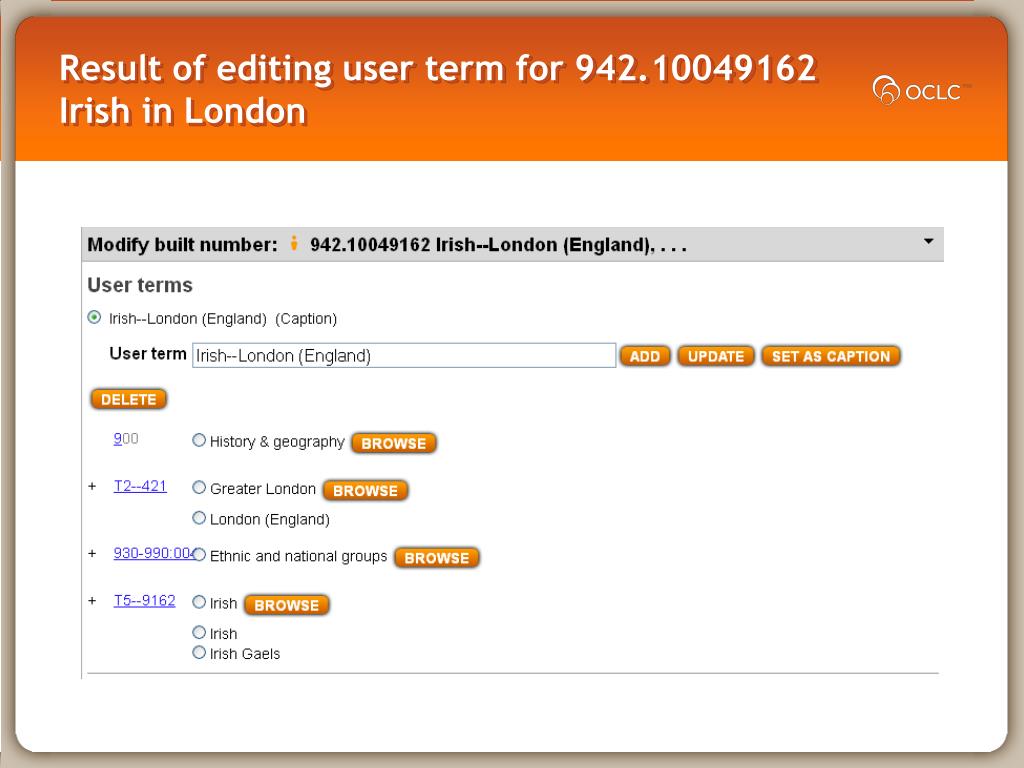Select the Irish radio button beside BROWSE
The image size is (1024, 768).
[x=199, y=602]
